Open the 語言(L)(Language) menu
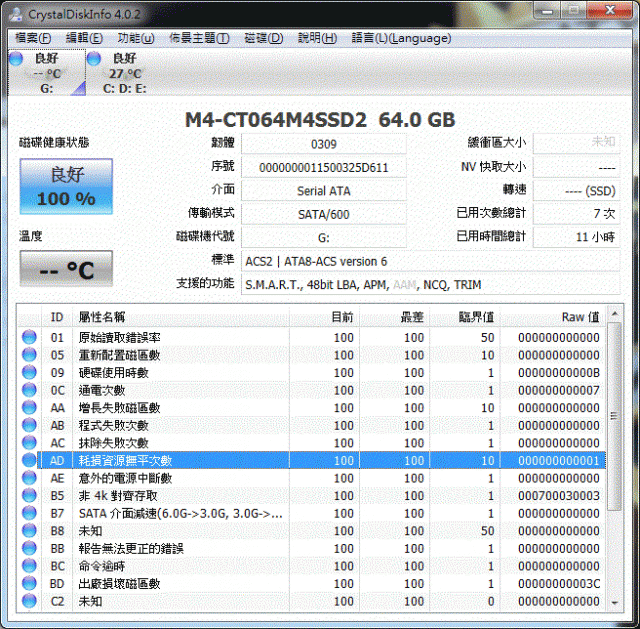This screenshot has height=629, width=640. click(401, 38)
